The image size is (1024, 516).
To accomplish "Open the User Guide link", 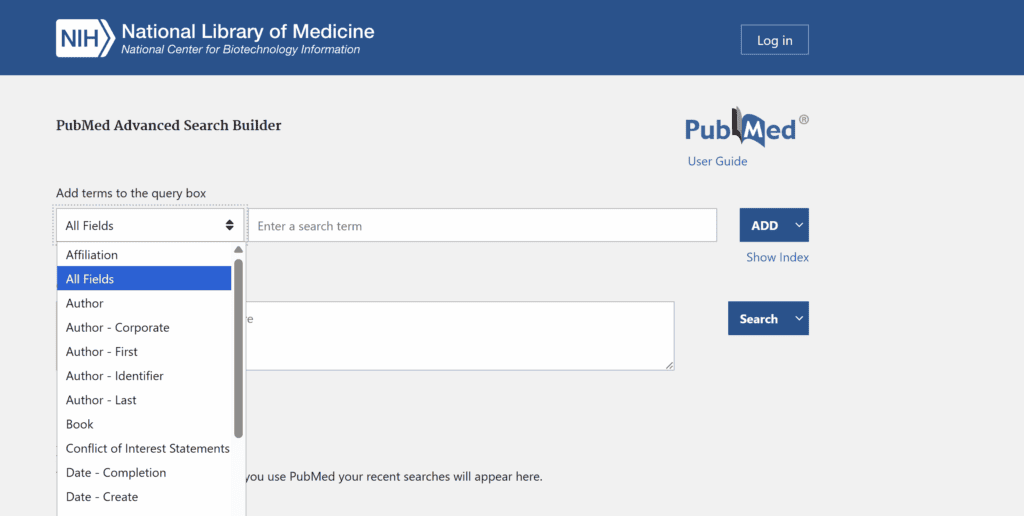I will point(717,161).
